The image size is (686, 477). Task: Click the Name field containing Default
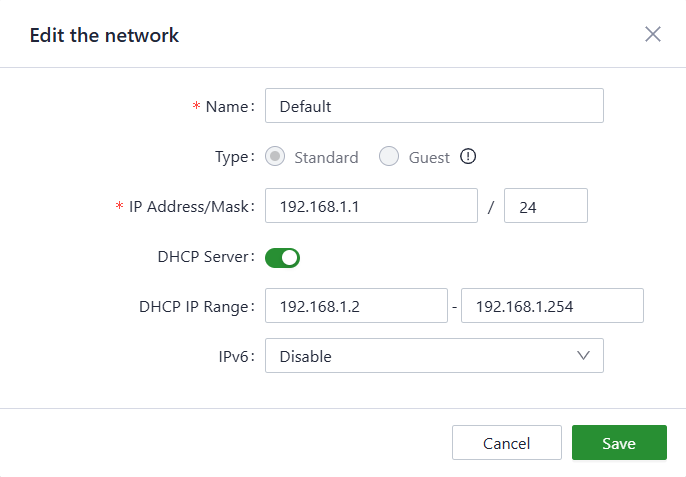pyautogui.click(x=434, y=106)
